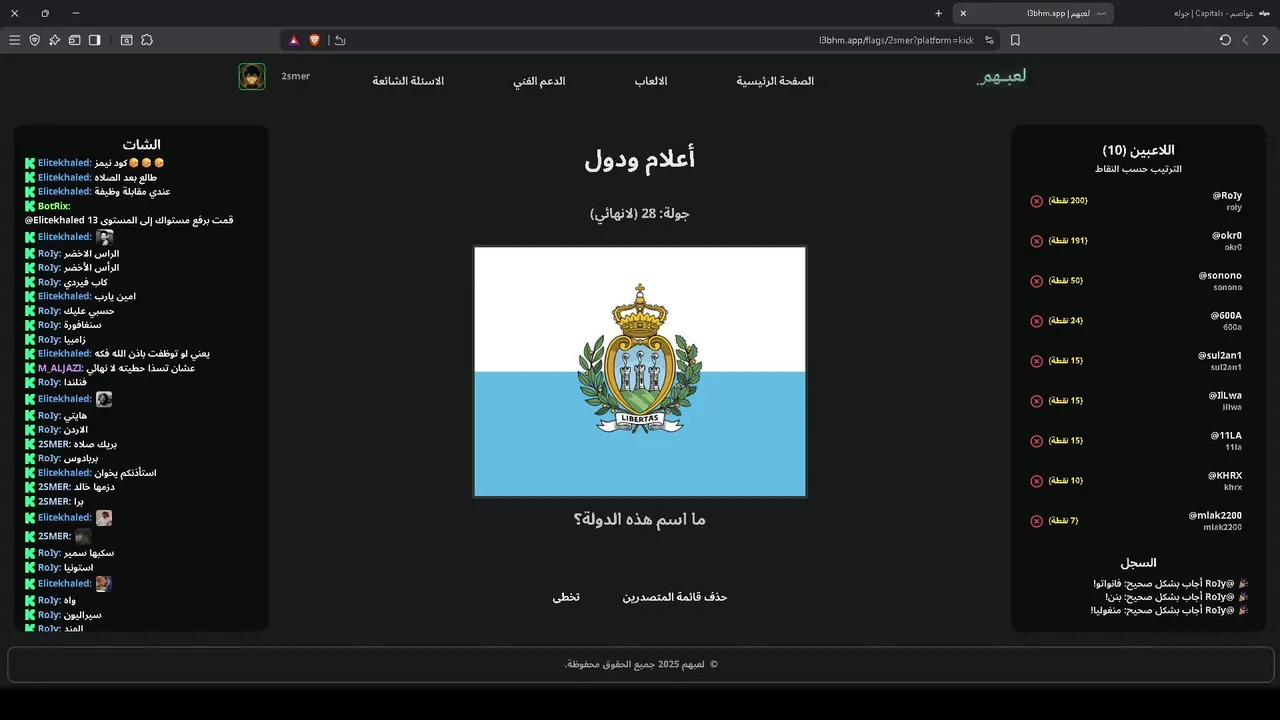Click the @mlak2200 player name

[1215, 516]
